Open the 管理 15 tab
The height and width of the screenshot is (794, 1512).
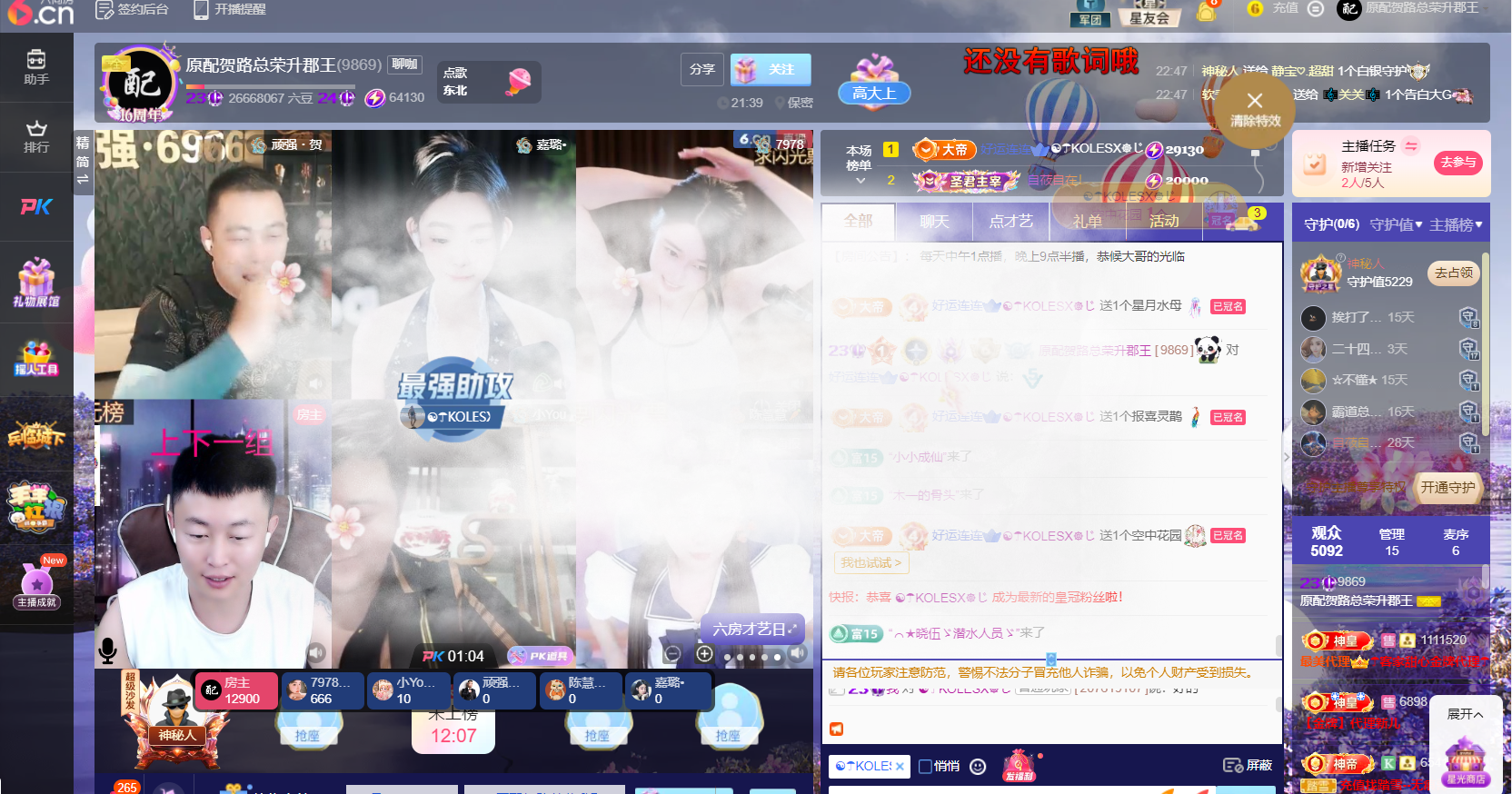pyautogui.click(x=1392, y=541)
